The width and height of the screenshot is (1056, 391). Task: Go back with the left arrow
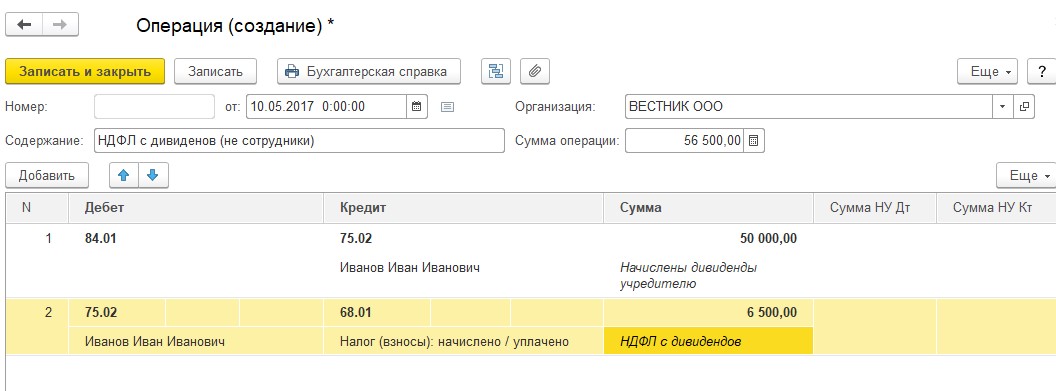pyautogui.click(x=24, y=25)
